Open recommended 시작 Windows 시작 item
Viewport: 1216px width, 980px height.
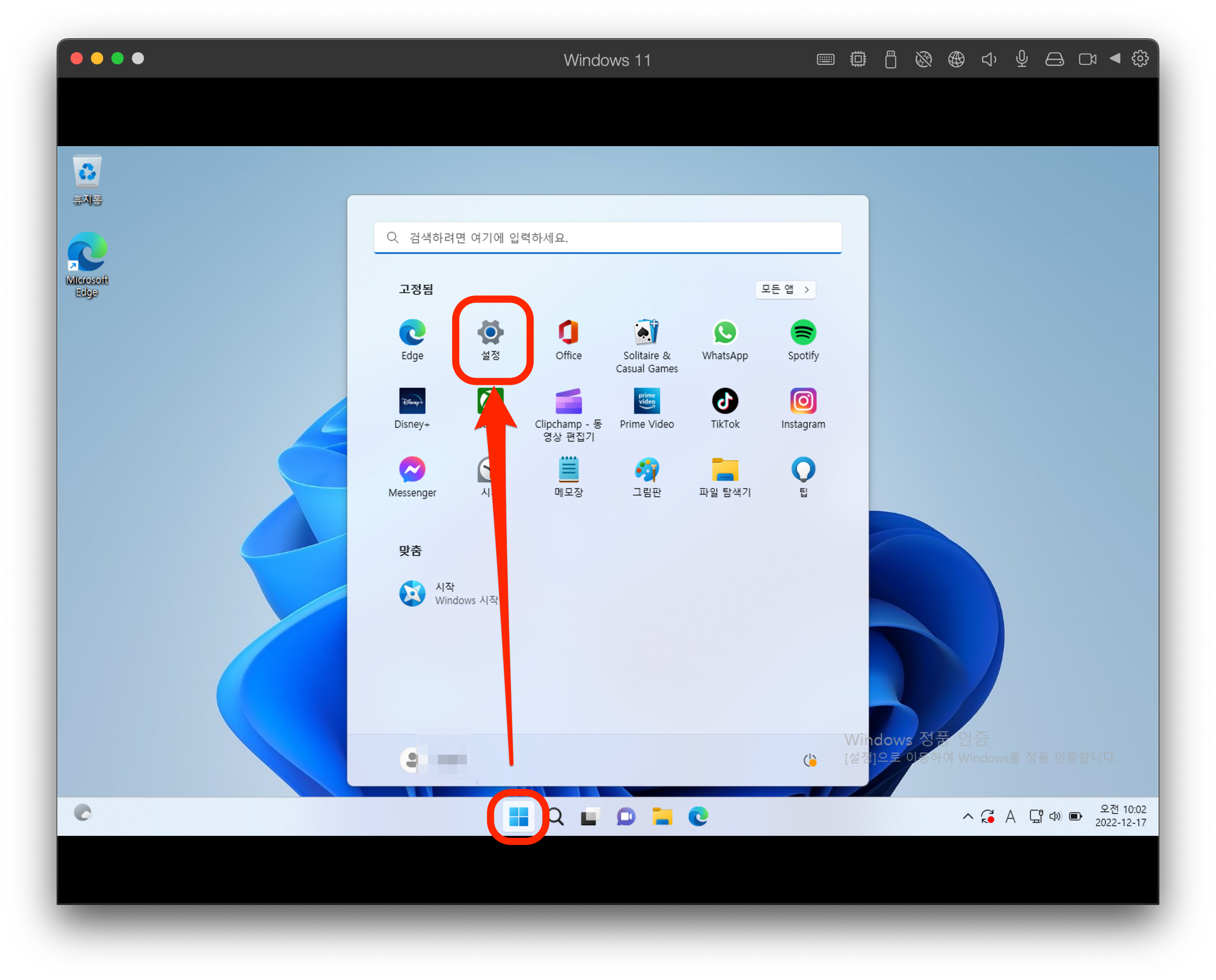coord(449,593)
